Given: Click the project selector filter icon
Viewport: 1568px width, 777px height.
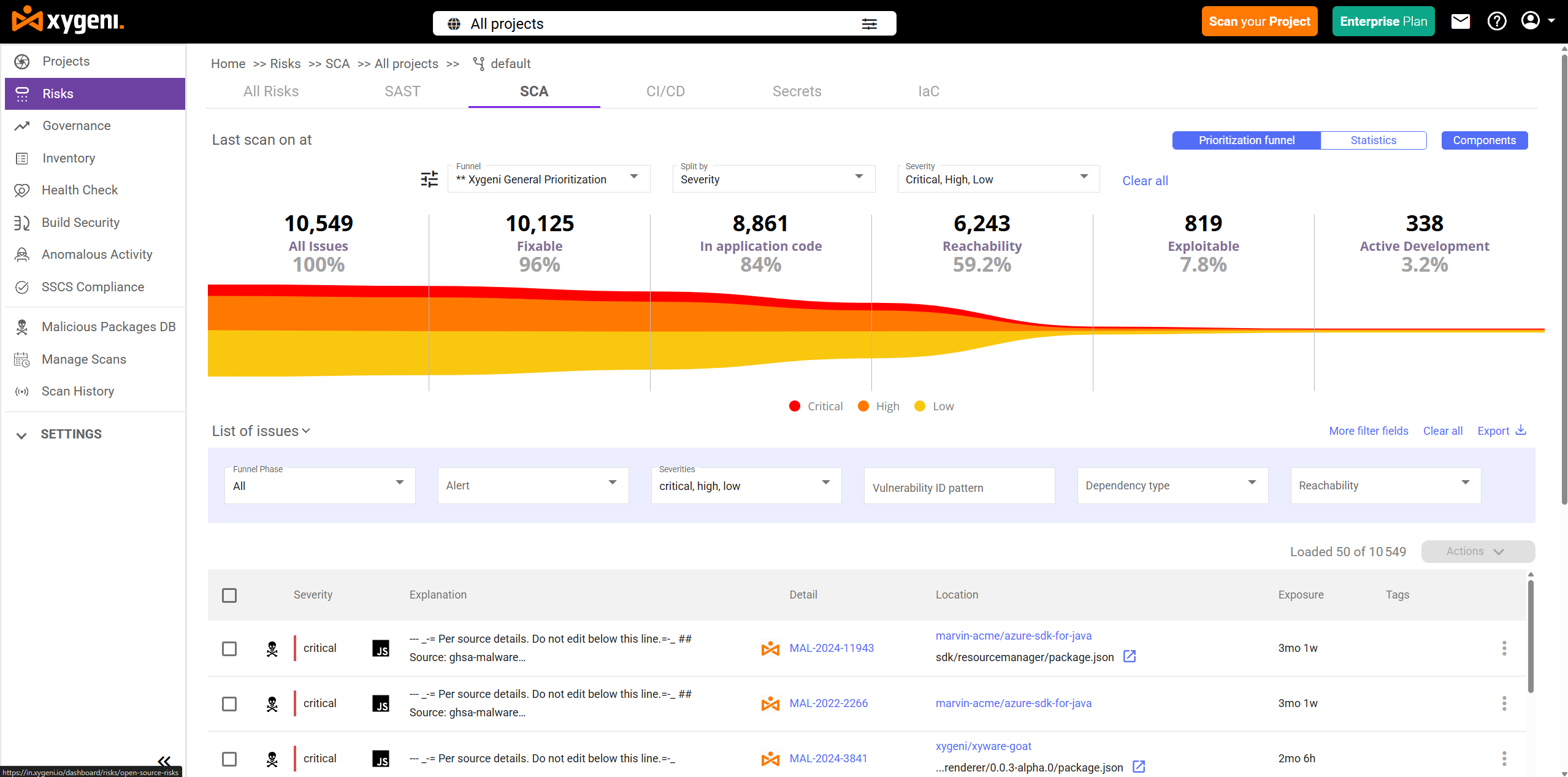Looking at the screenshot, I should [x=869, y=24].
